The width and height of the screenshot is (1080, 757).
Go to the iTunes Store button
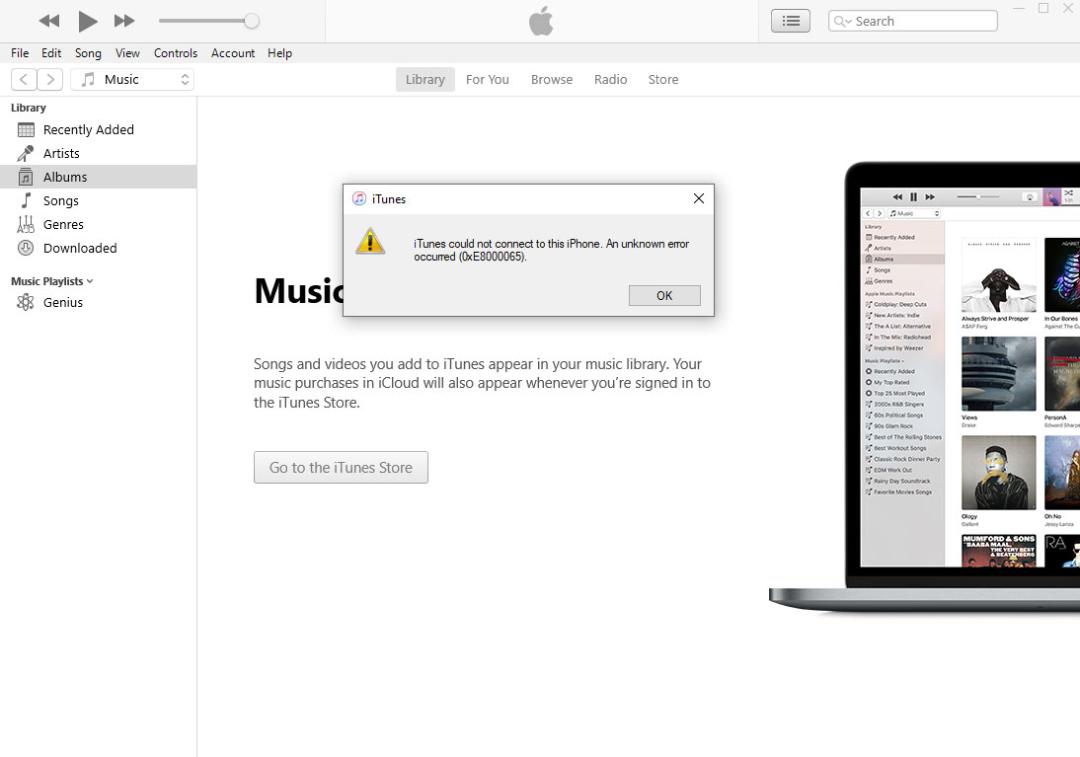pos(341,468)
